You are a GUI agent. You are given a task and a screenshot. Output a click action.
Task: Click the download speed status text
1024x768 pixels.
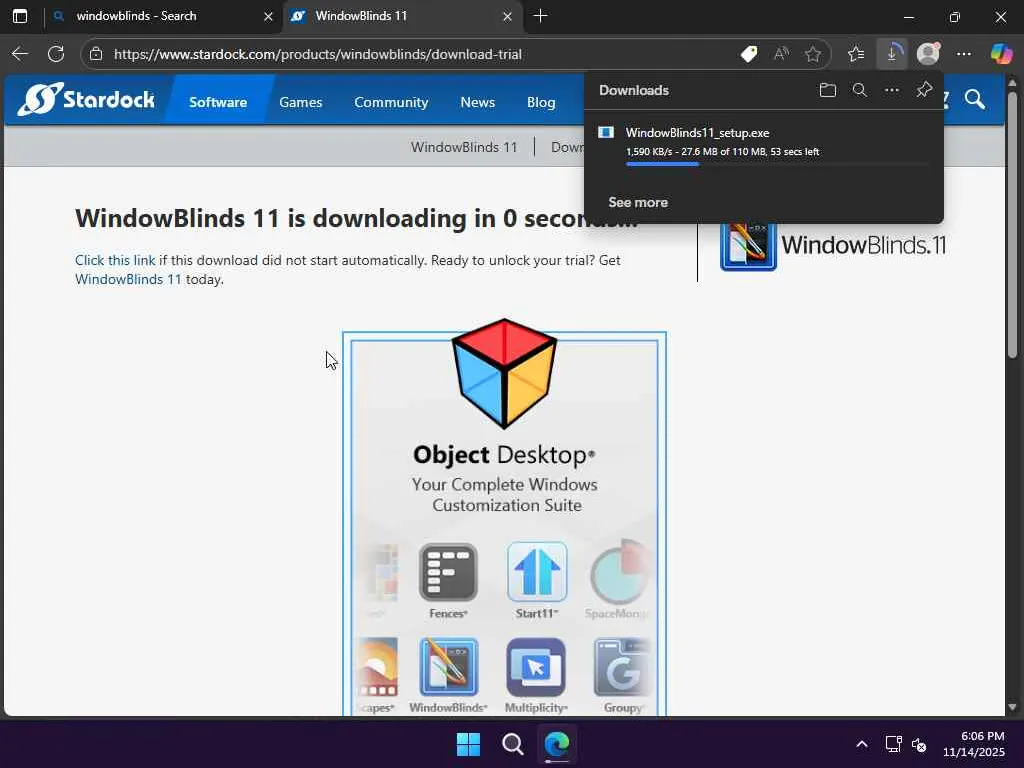click(x=722, y=152)
